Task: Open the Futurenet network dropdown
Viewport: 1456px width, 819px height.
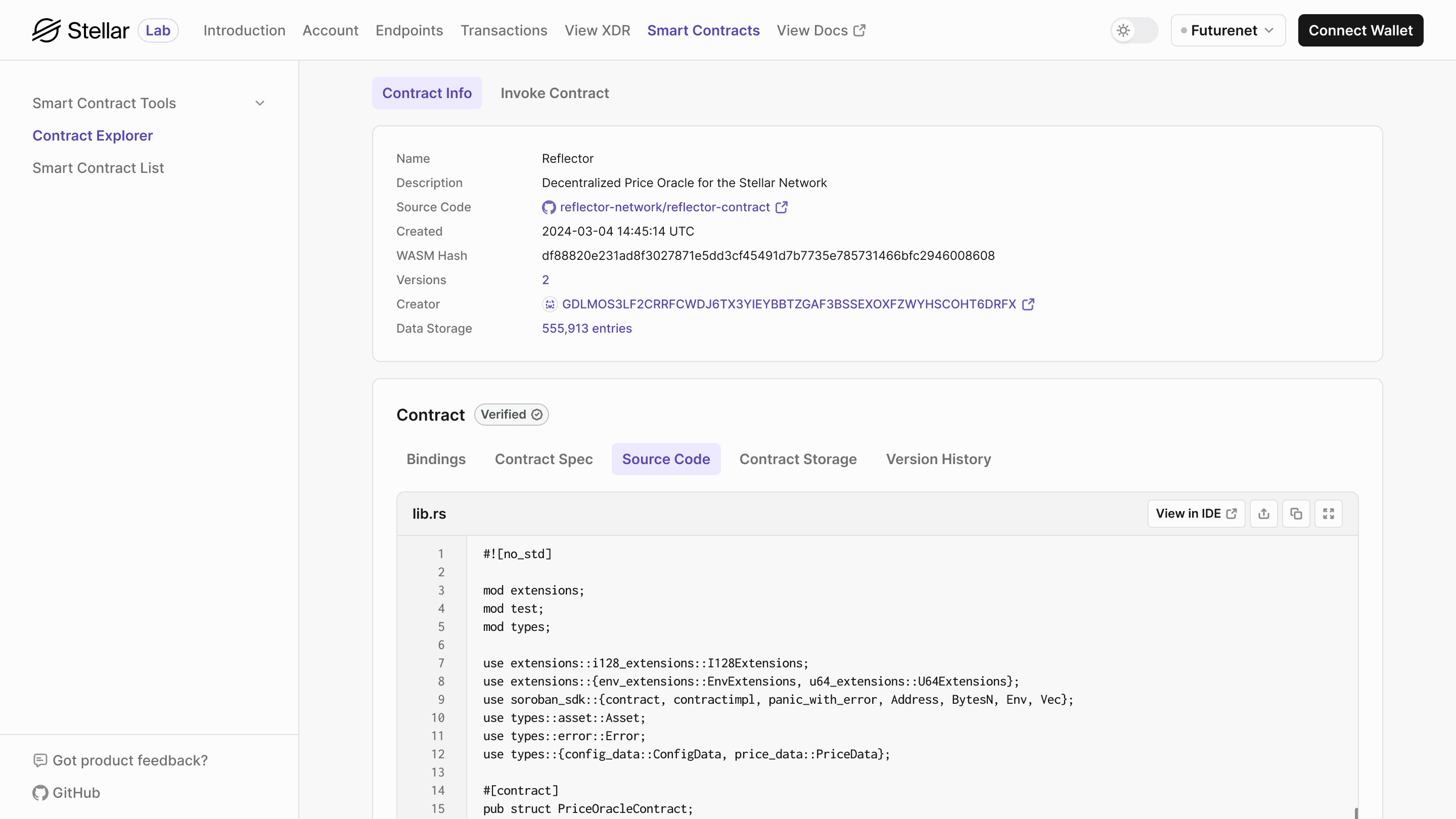Action: click(x=1227, y=30)
